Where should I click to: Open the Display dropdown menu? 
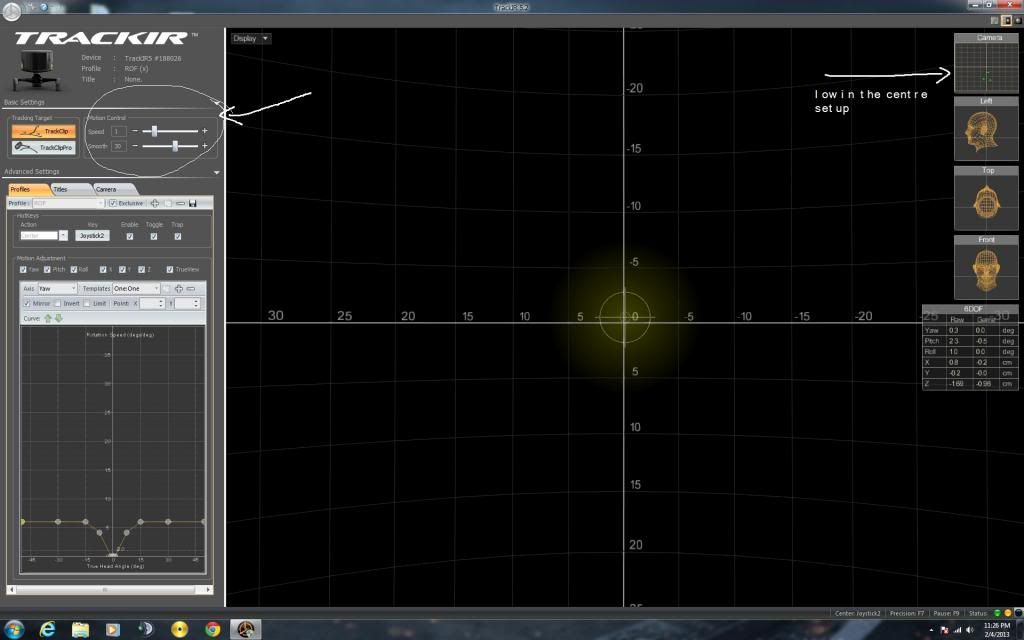251,39
